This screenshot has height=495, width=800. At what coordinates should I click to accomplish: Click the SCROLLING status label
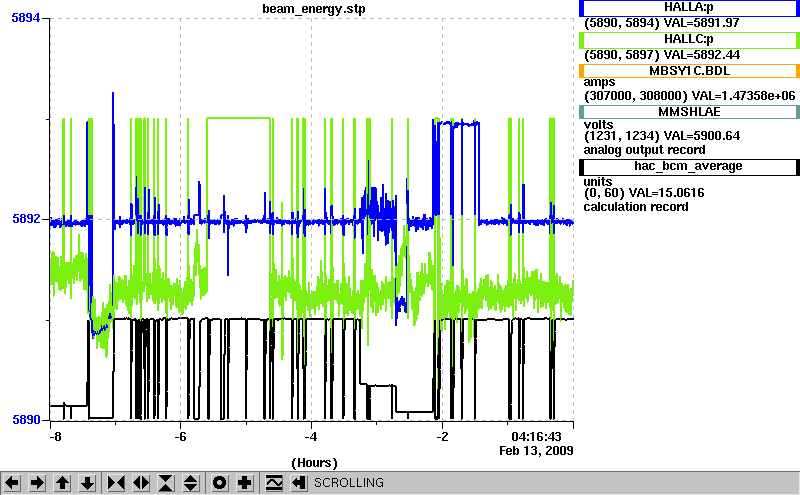coord(349,483)
